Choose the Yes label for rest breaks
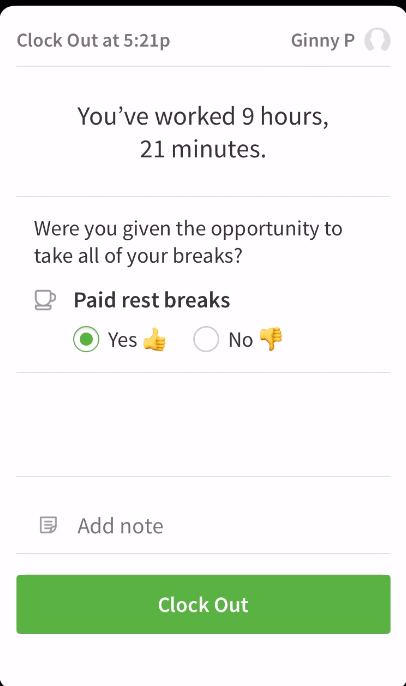 tap(122, 340)
